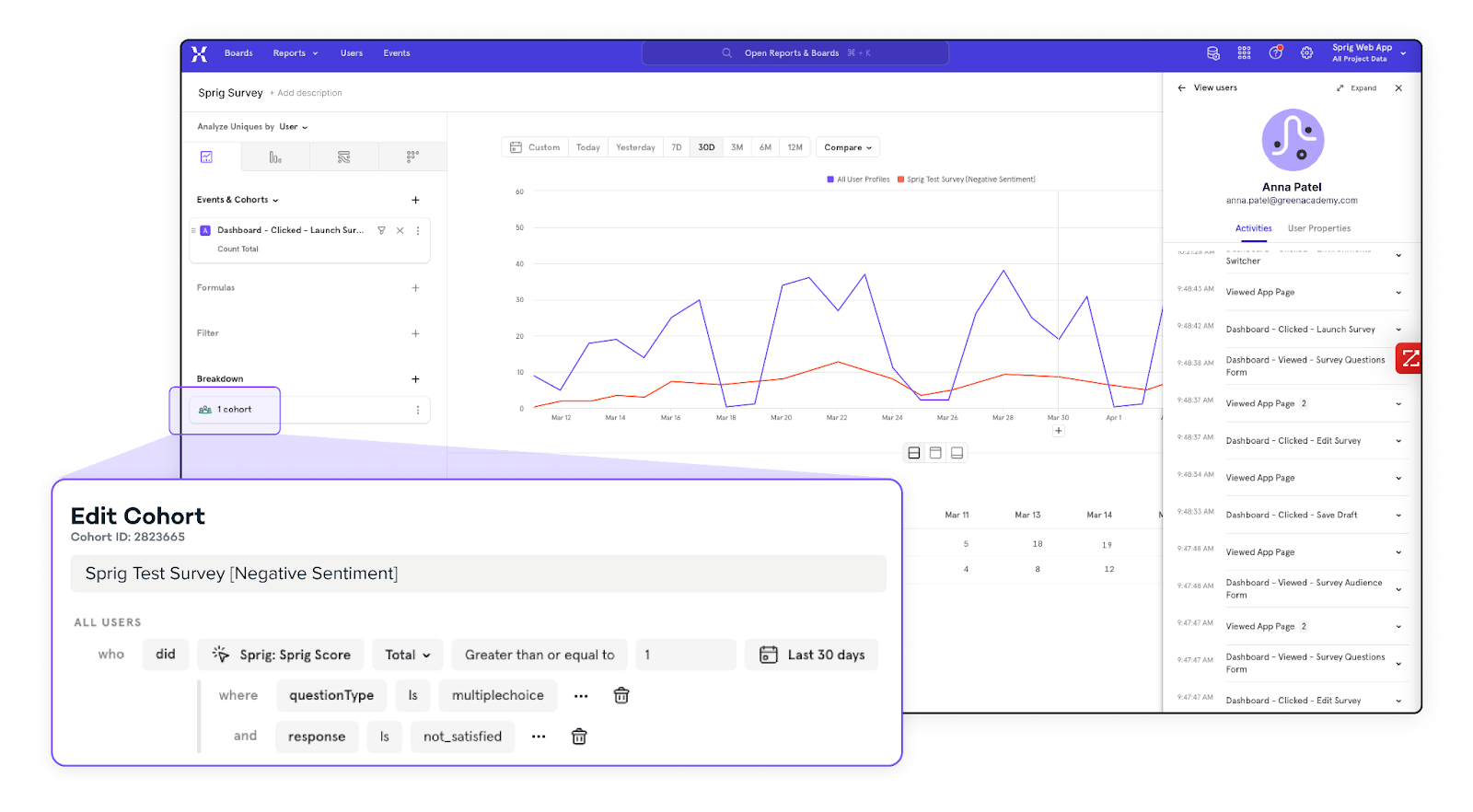Open more options for the 1 cohort breakdown
This screenshot has width=1473, height=812.
click(x=418, y=410)
